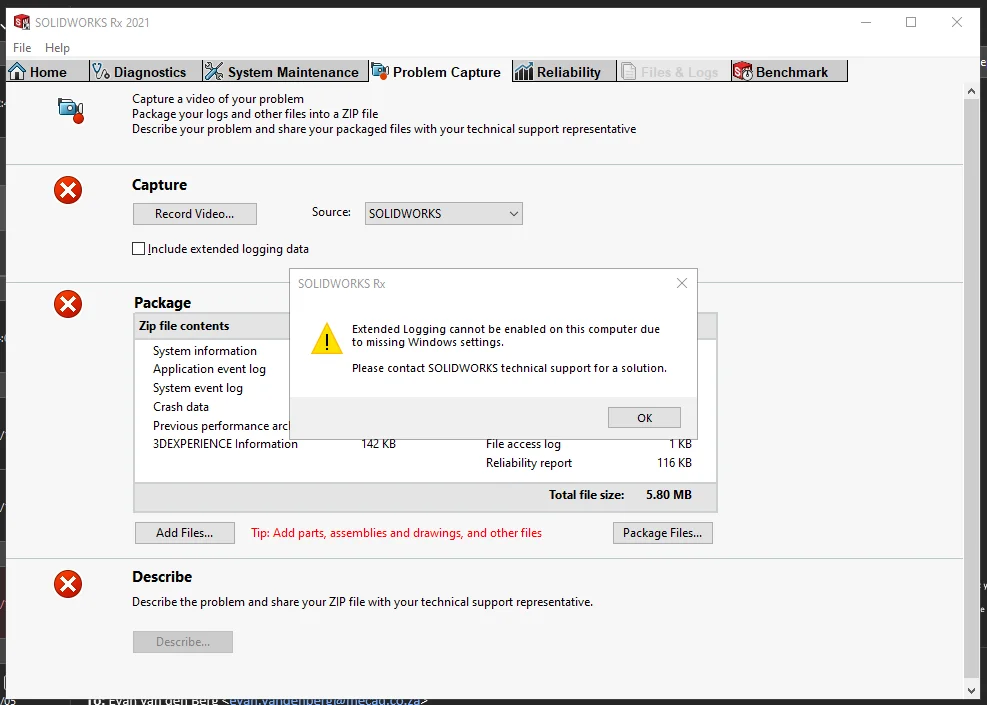Viewport: 987px width, 705px height.
Task: Click the Files & Logs document icon
Action: click(x=628, y=71)
